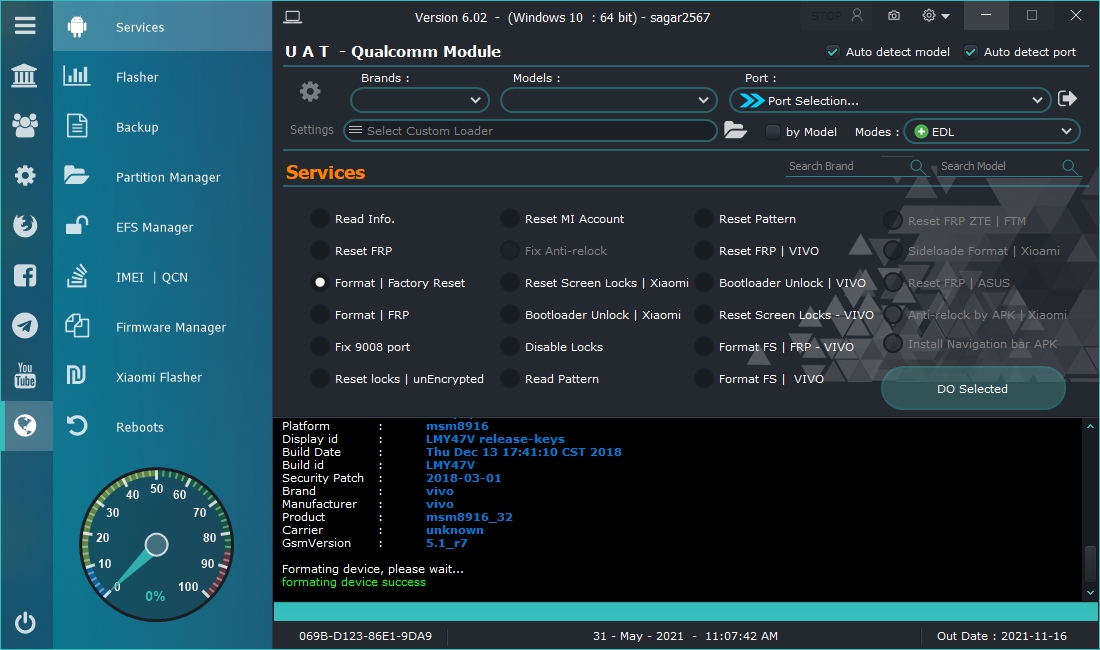Click the Reboots circular arrow icon

[76, 426]
